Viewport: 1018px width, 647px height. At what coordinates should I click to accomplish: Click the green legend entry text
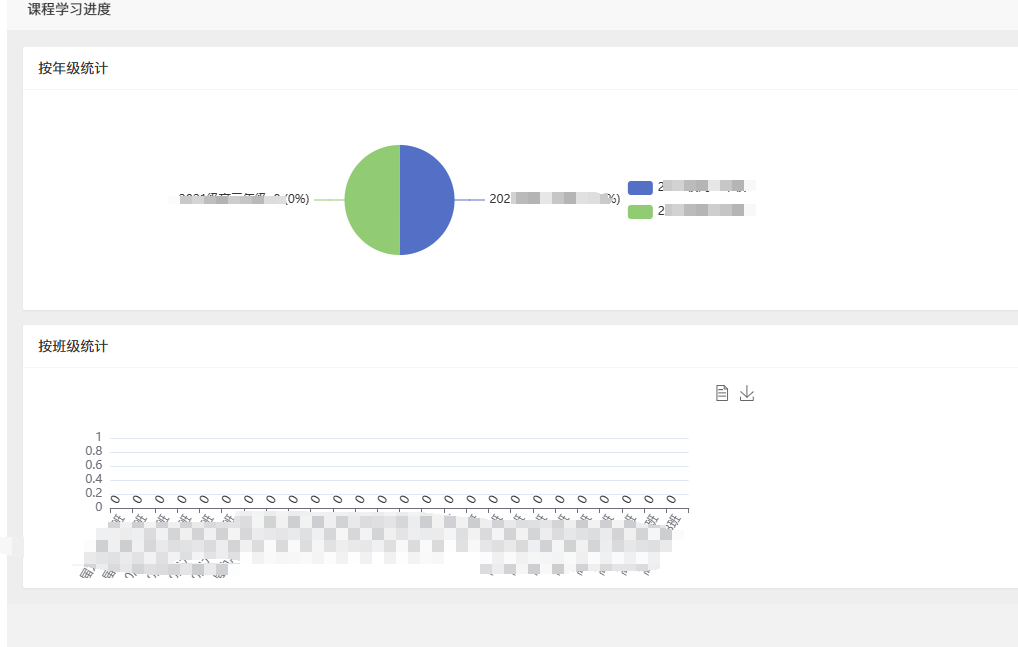coord(706,210)
